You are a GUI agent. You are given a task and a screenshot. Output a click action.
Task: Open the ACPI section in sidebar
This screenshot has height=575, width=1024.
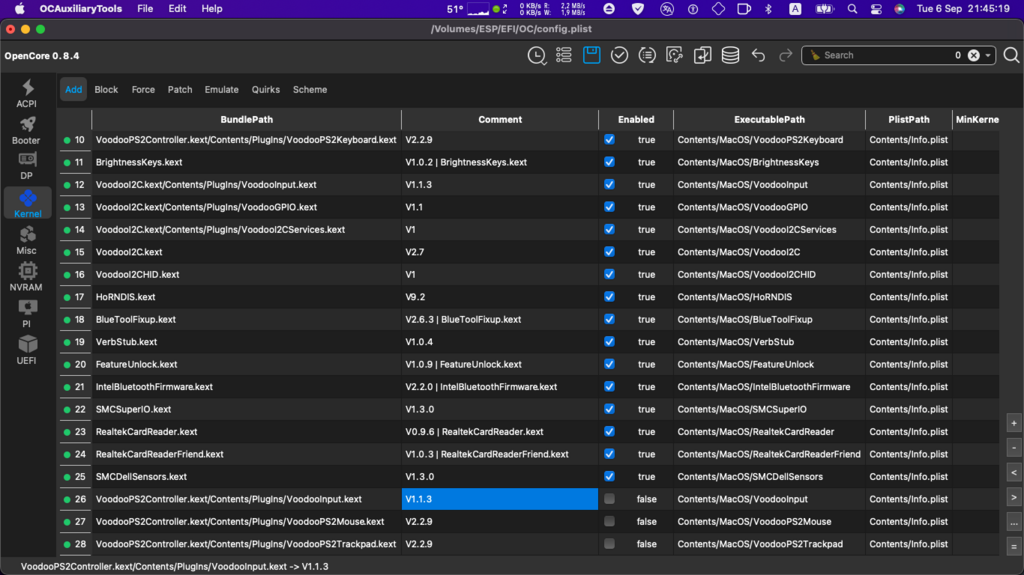[x=27, y=94]
